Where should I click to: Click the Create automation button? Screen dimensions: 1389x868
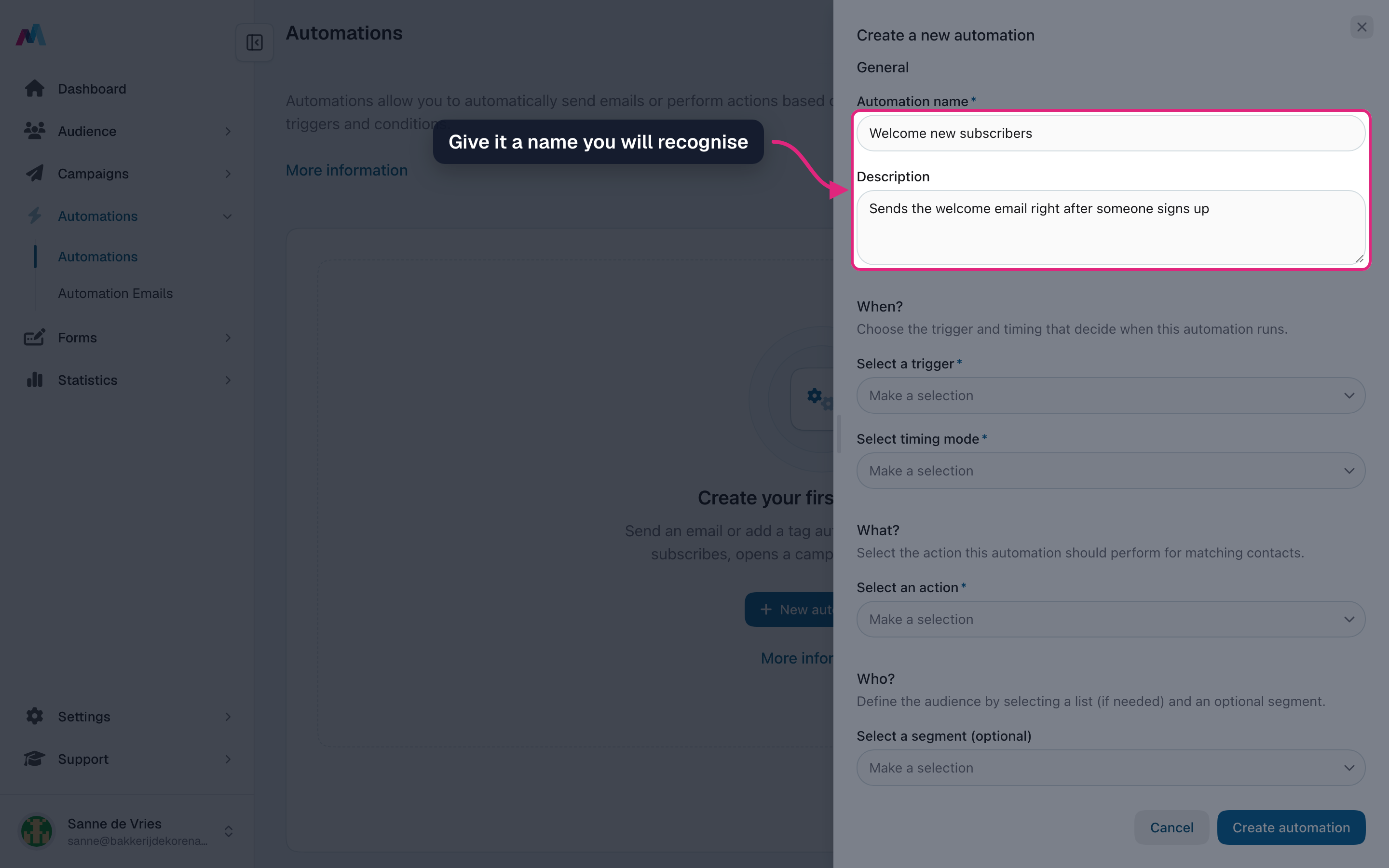coord(1291,827)
